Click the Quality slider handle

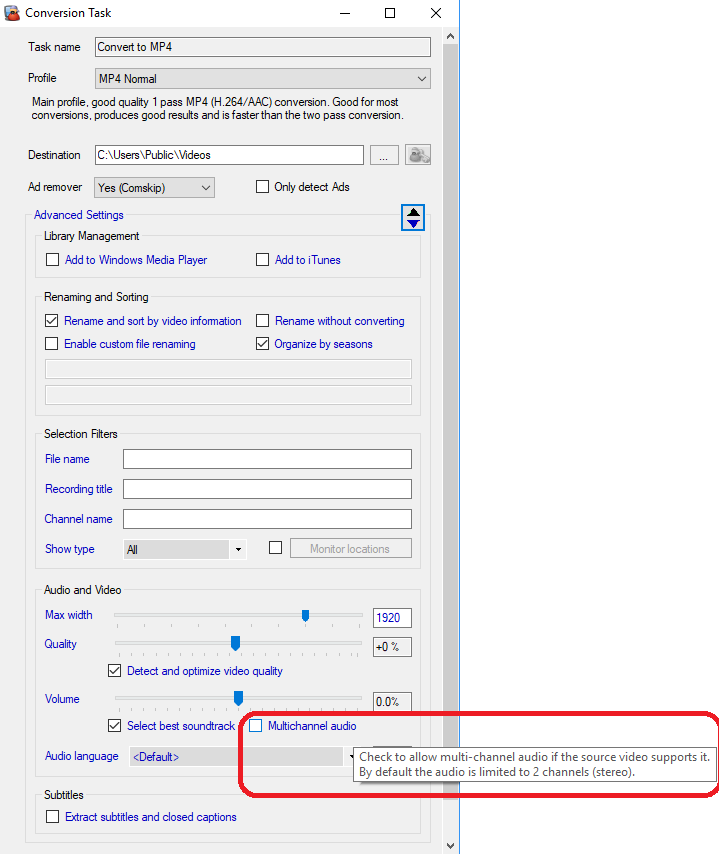tap(236, 643)
